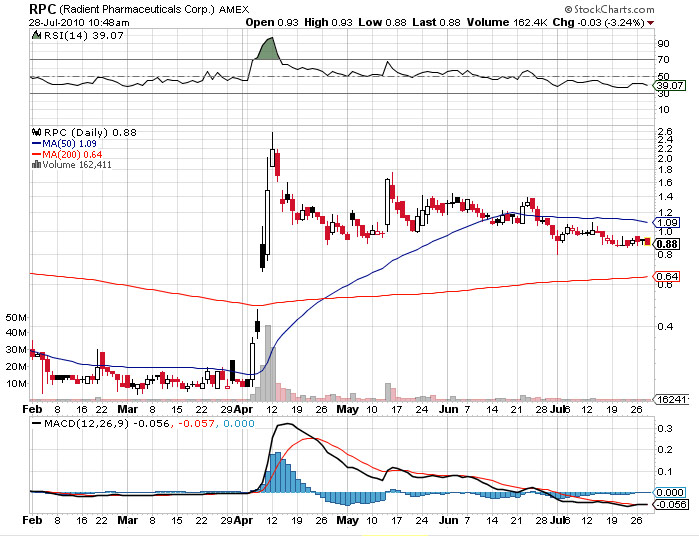Viewport: 699px width, 536px height.
Task: Click the 0.3 MACD axis label
Action: (665, 429)
